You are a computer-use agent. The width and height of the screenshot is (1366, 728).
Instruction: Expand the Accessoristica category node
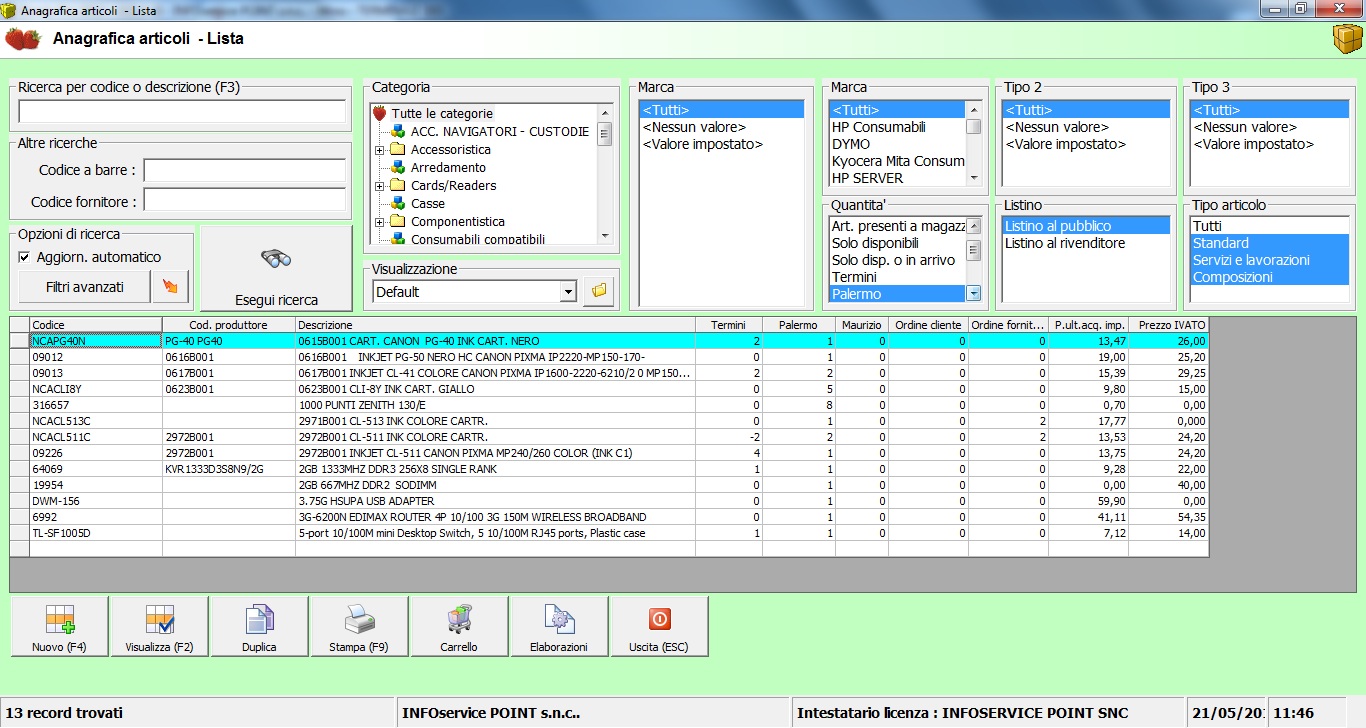point(380,150)
